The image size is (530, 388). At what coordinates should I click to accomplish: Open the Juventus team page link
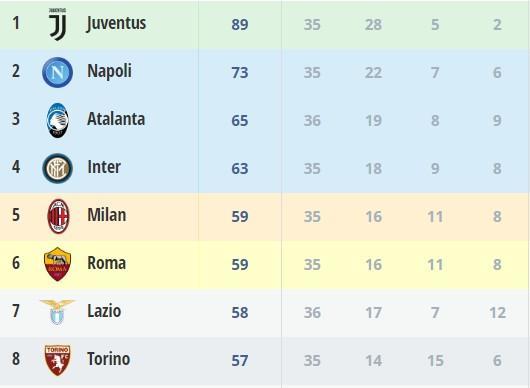tap(116, 23)
